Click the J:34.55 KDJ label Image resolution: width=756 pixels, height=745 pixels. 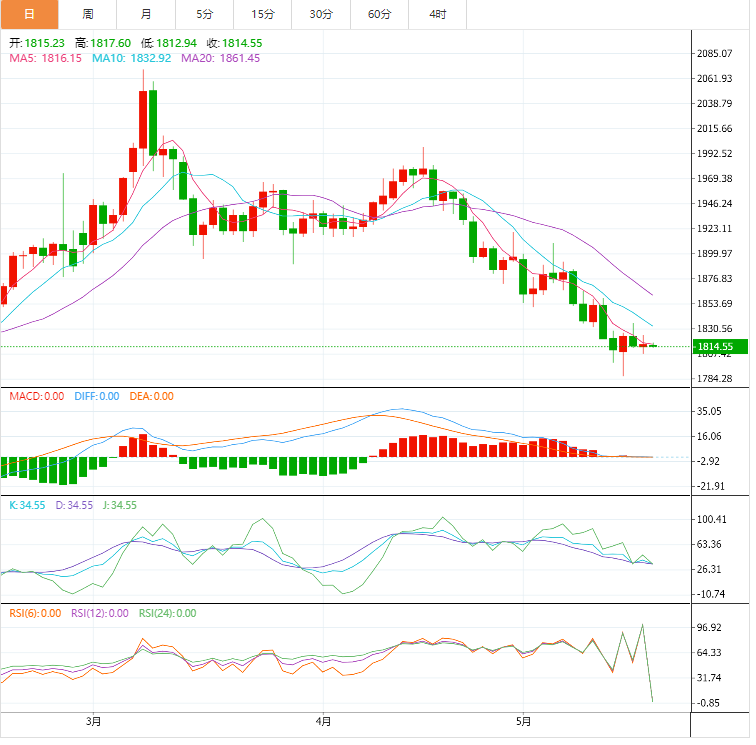pyautogui.click(x=120, y=505)
